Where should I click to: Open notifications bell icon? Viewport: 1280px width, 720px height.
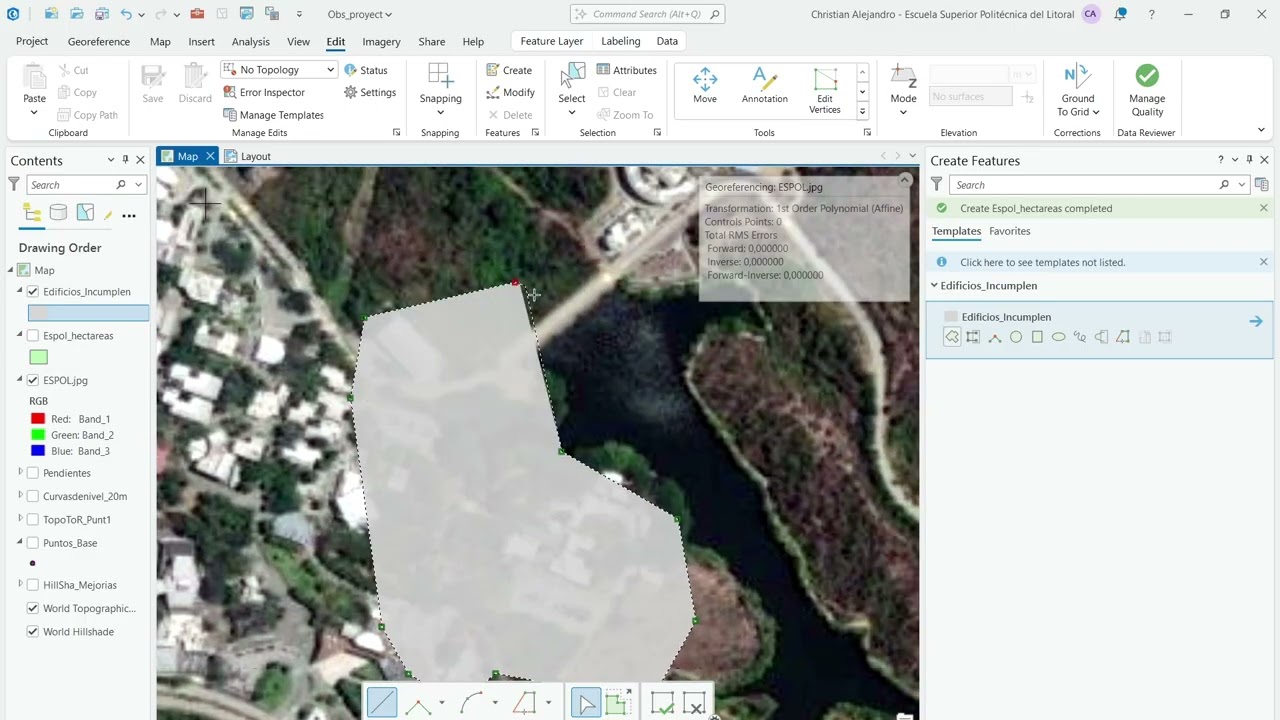[1121, 14]
